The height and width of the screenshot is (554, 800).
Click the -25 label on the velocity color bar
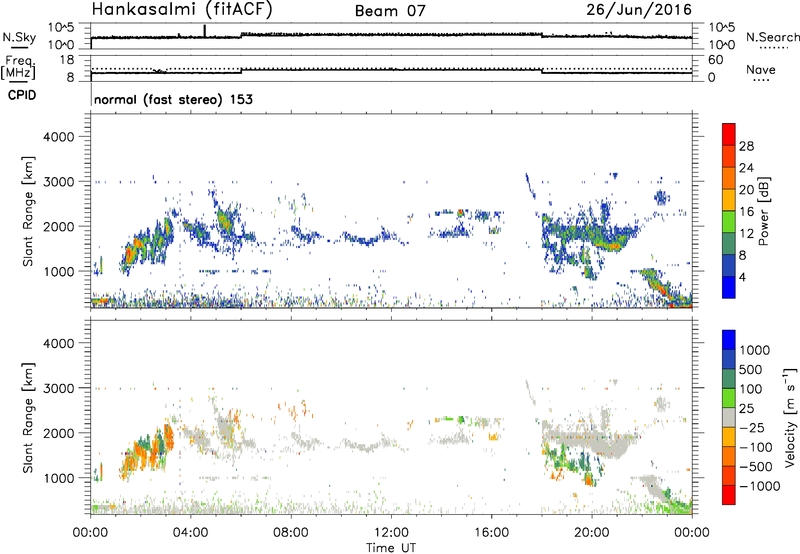[753, 428]
